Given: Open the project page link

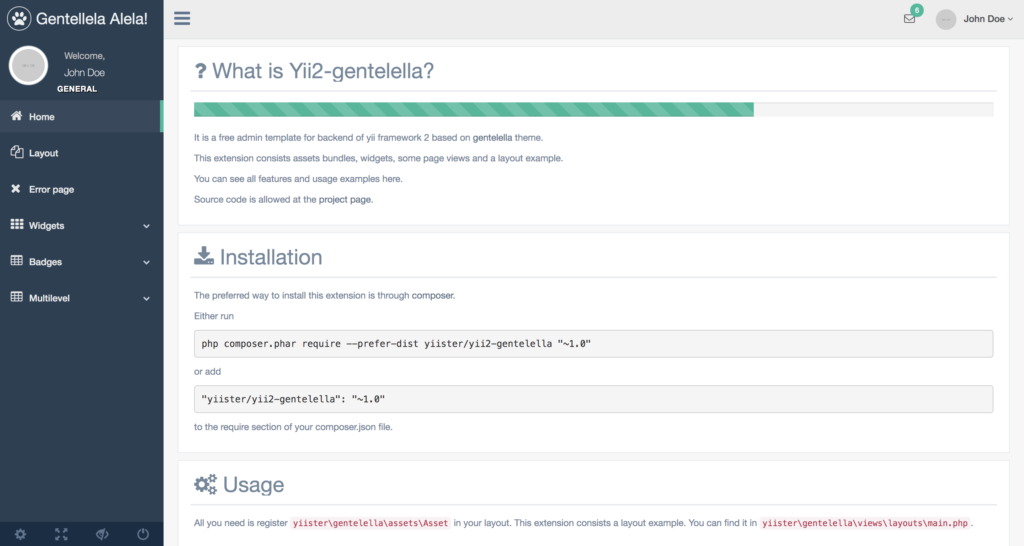Looking at the screenshot, I should click(344, 200).
